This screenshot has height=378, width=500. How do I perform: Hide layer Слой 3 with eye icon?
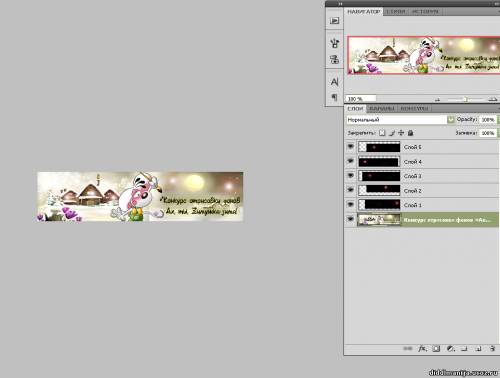350,176
